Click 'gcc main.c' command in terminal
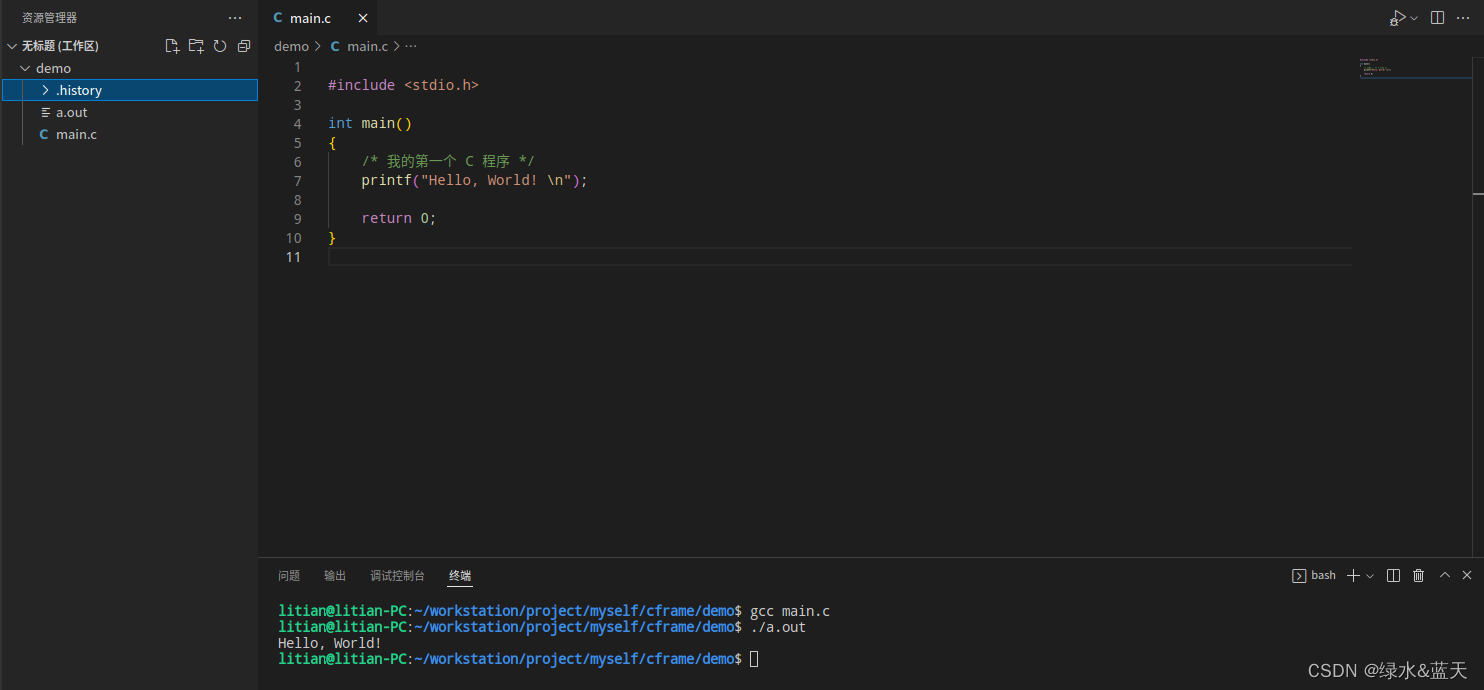The width and height of the screenshot is (1484, 690). pyautogui.click(x=790, y=611)
